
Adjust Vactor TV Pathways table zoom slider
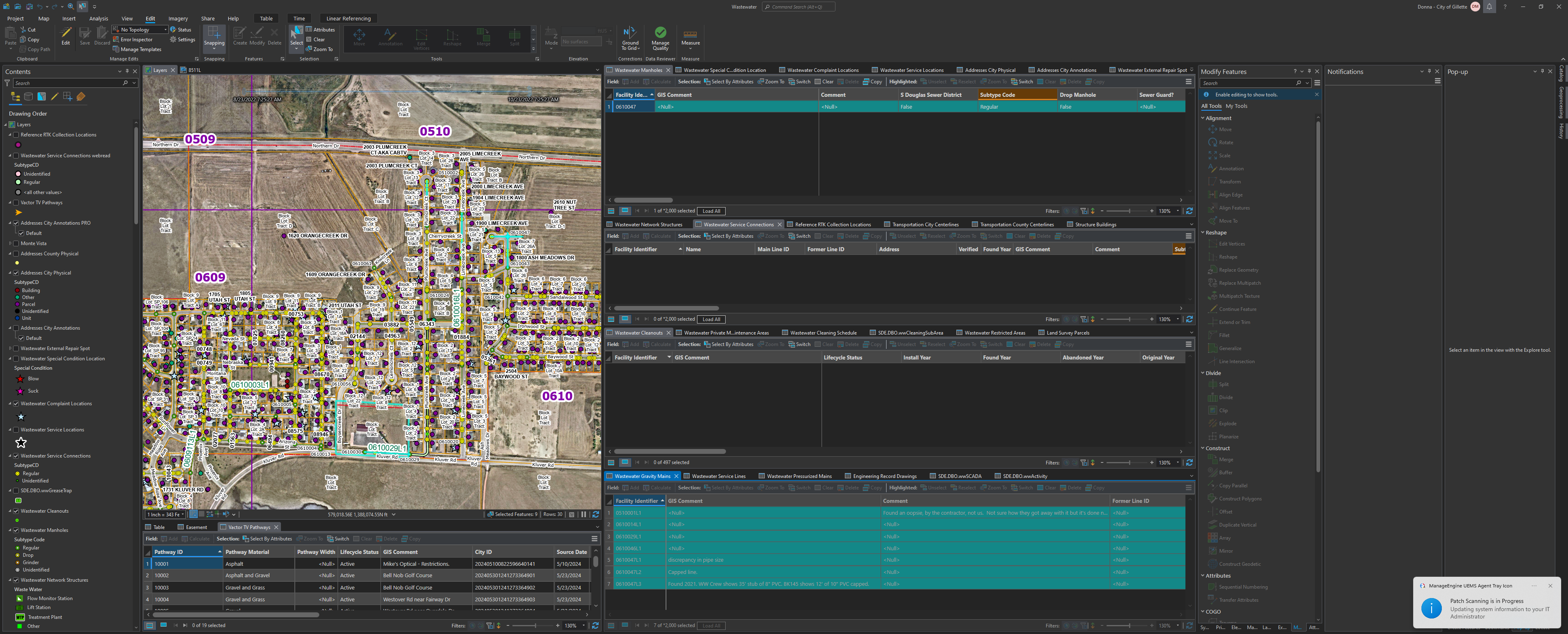(535, 625)
